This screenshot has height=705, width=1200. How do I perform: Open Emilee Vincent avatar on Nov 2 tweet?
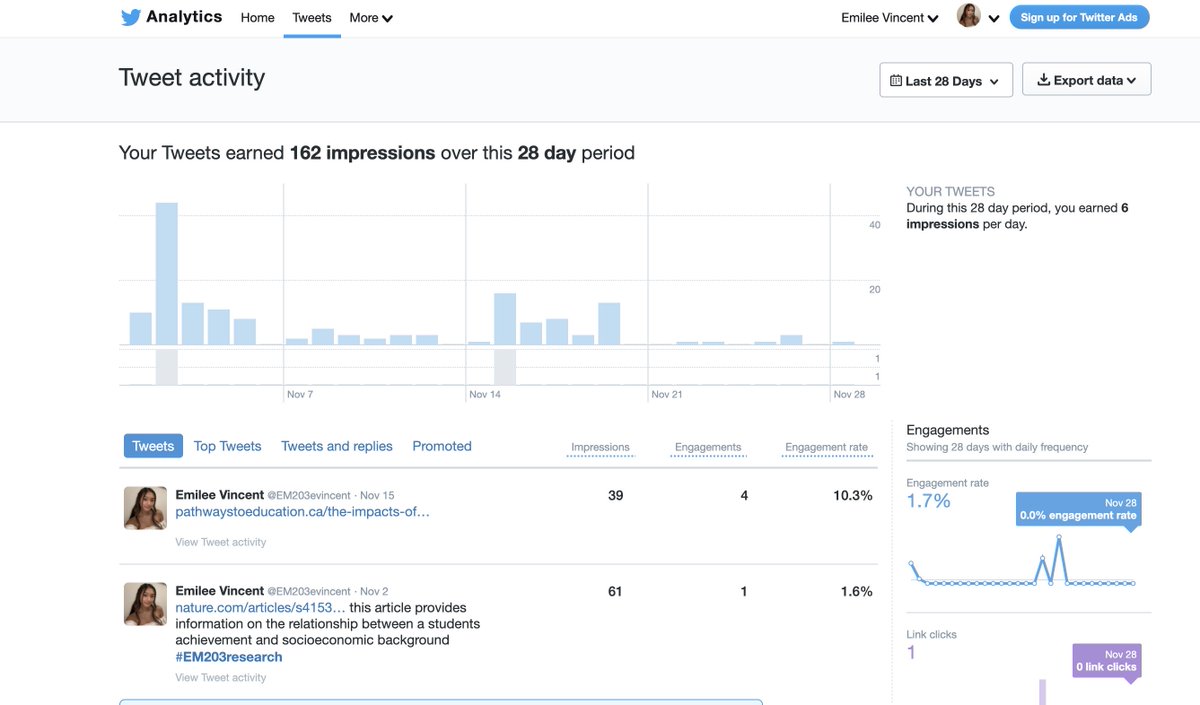tap(145, 604)
